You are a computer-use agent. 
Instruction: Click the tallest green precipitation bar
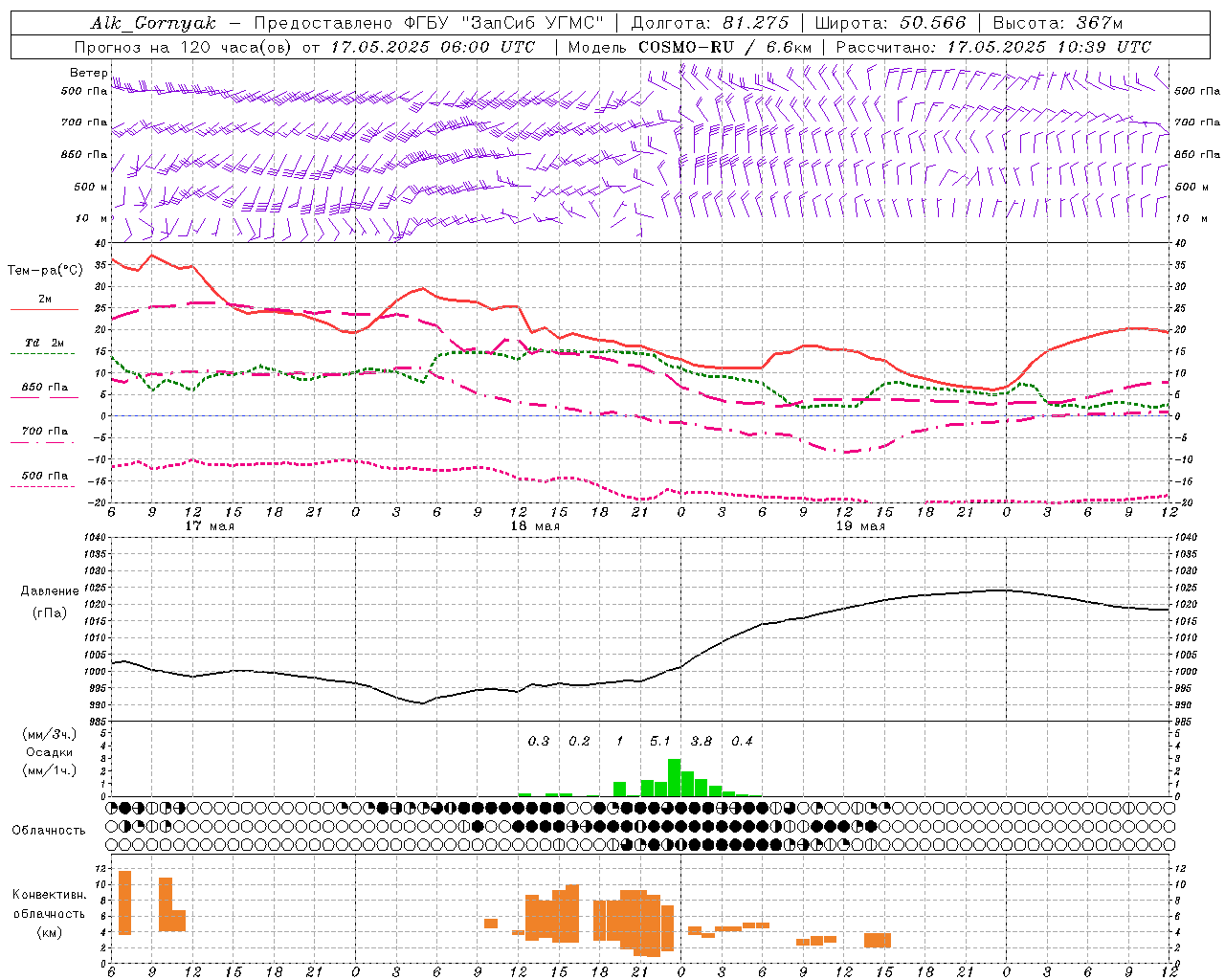pyautogui.click(x=674, y=777)
